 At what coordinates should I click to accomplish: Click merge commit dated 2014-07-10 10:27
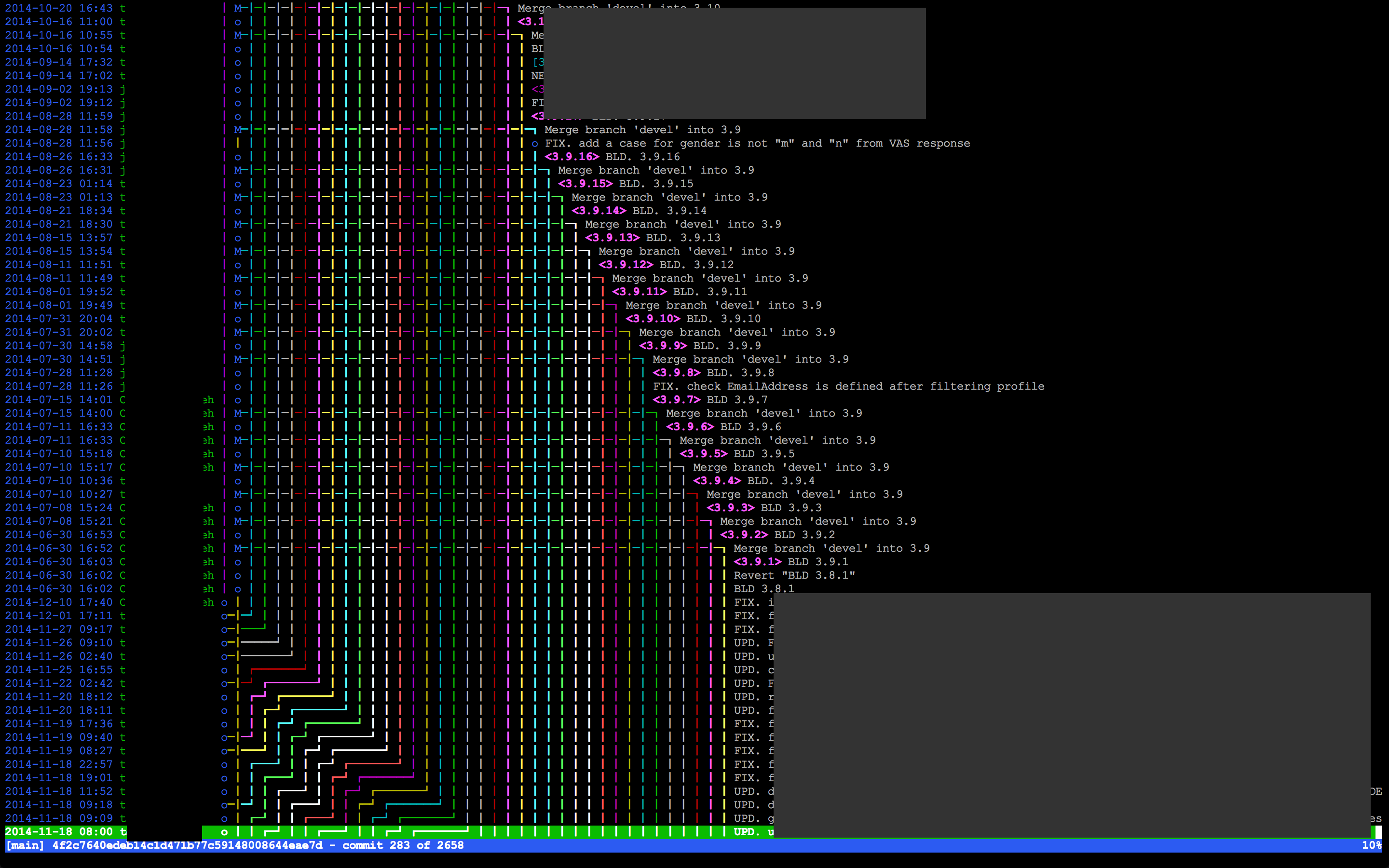point(804,494)
